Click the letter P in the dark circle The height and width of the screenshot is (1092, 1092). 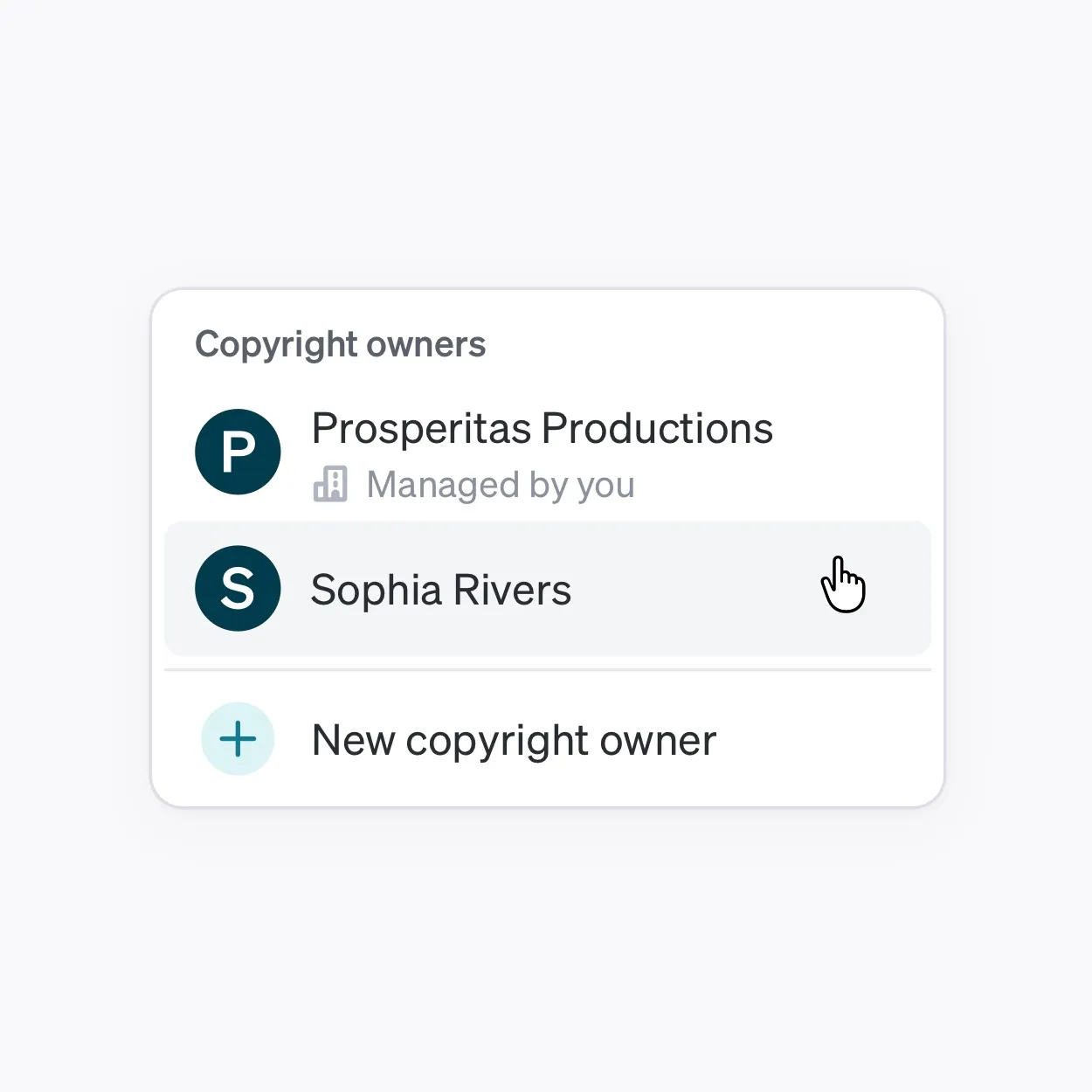(238, 453)
